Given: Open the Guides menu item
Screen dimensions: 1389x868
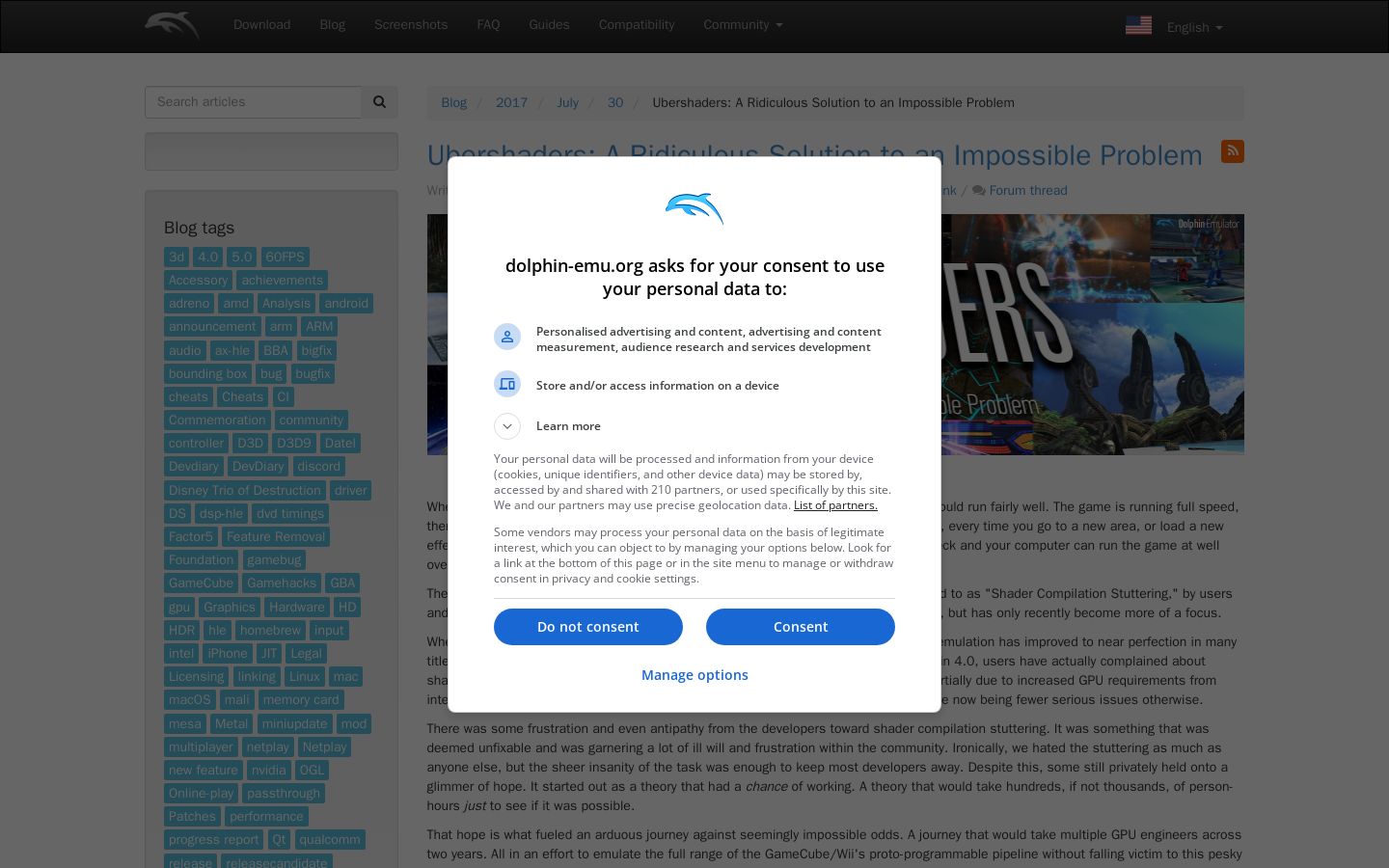Looking at the screenshot, I should 549,25.
